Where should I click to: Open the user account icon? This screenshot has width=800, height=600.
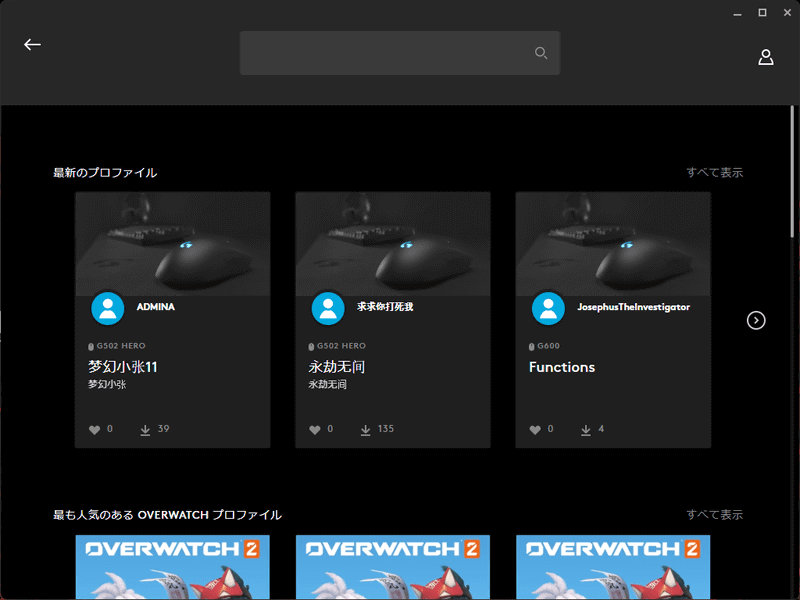(x=765, y=57)
